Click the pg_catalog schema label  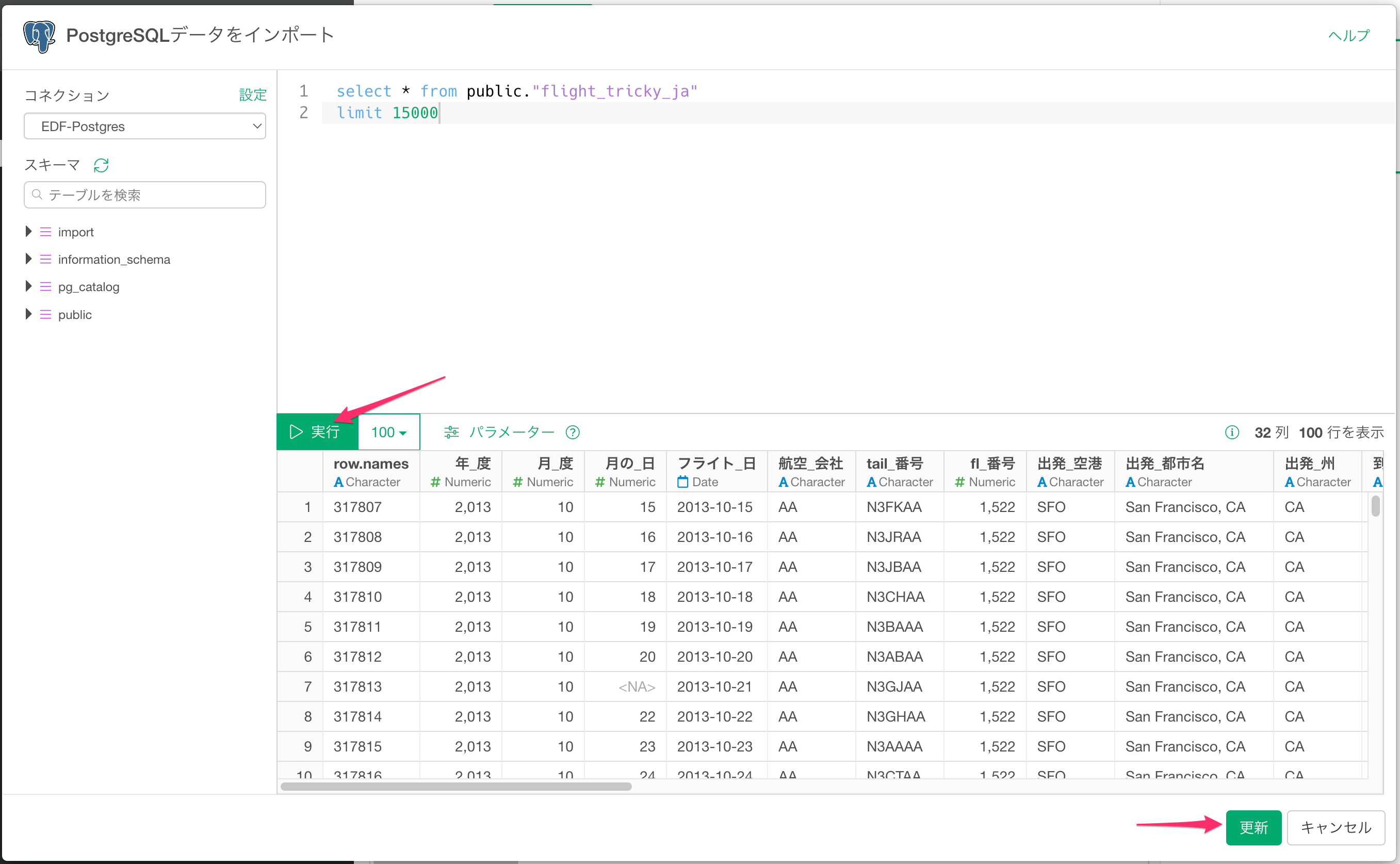click(x=89, y=287)
